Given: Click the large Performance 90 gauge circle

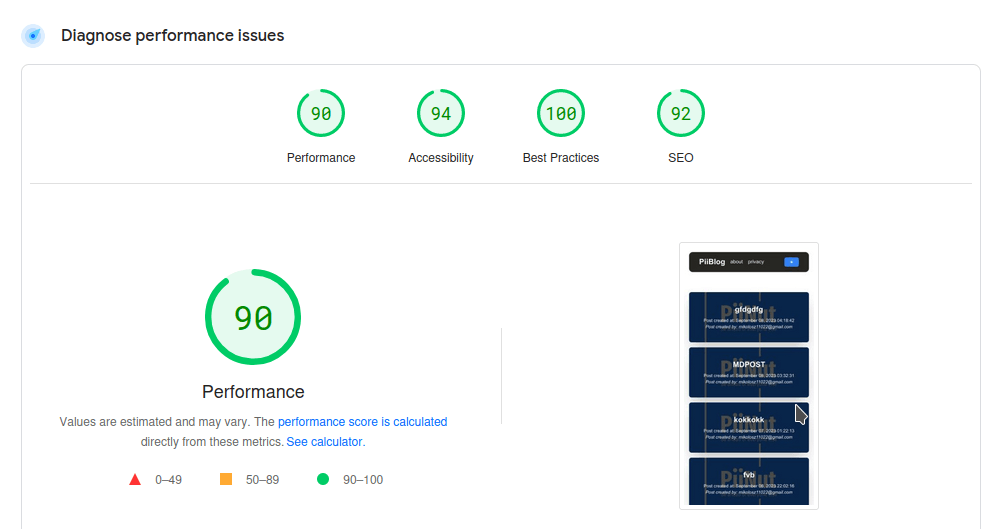Looking at the screenshot, I should pyautogui.click(x=253, y=318).
